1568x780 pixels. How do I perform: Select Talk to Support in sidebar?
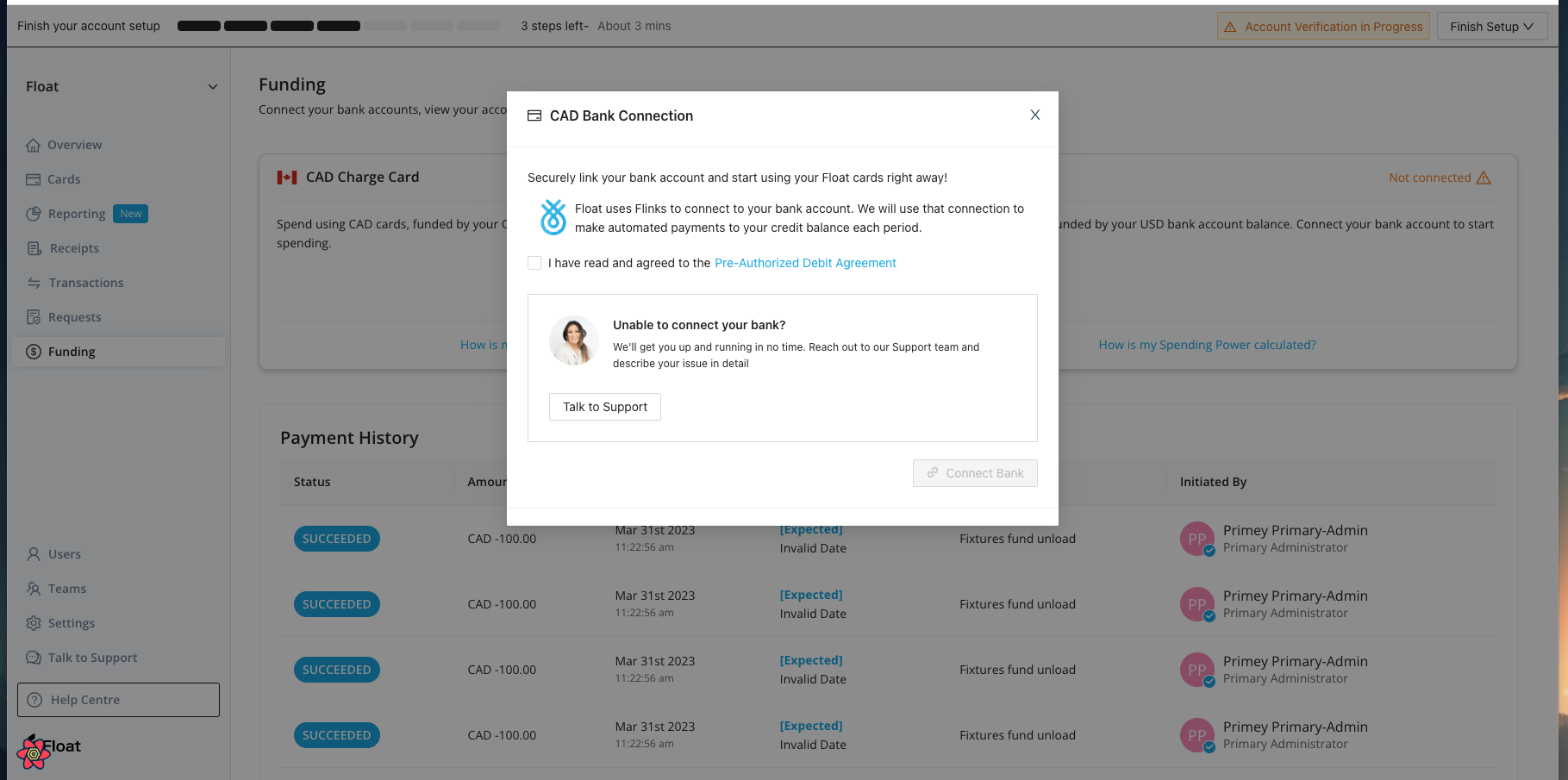[x=92, y=657]
